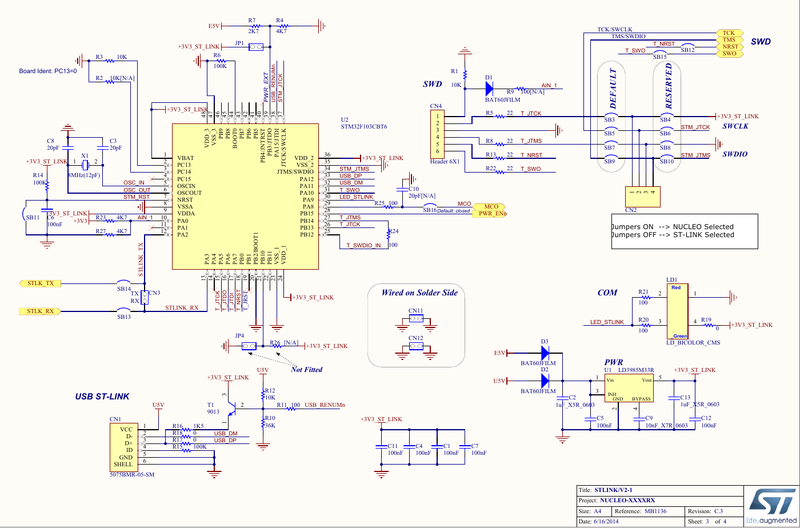Click the Board Ident: PC13=0 note
The image size is (800, 528).
pyautogui.click(x=47, y=71)
